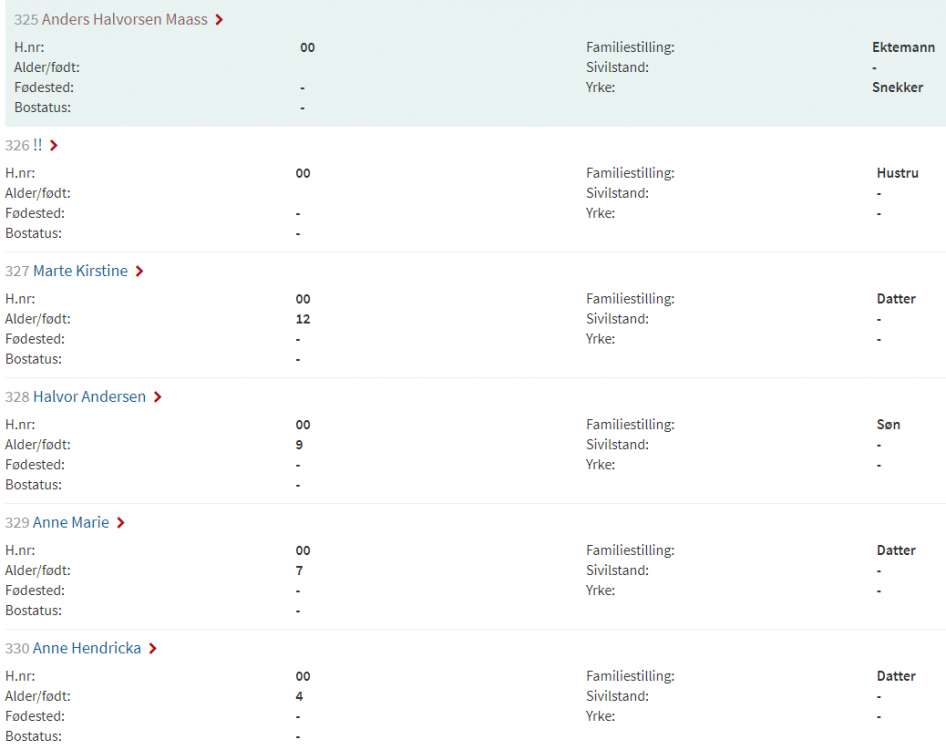The image size is (946, 750).
Task: Open the Anders Halvorsen Maass person link
Action: point(124,20)
